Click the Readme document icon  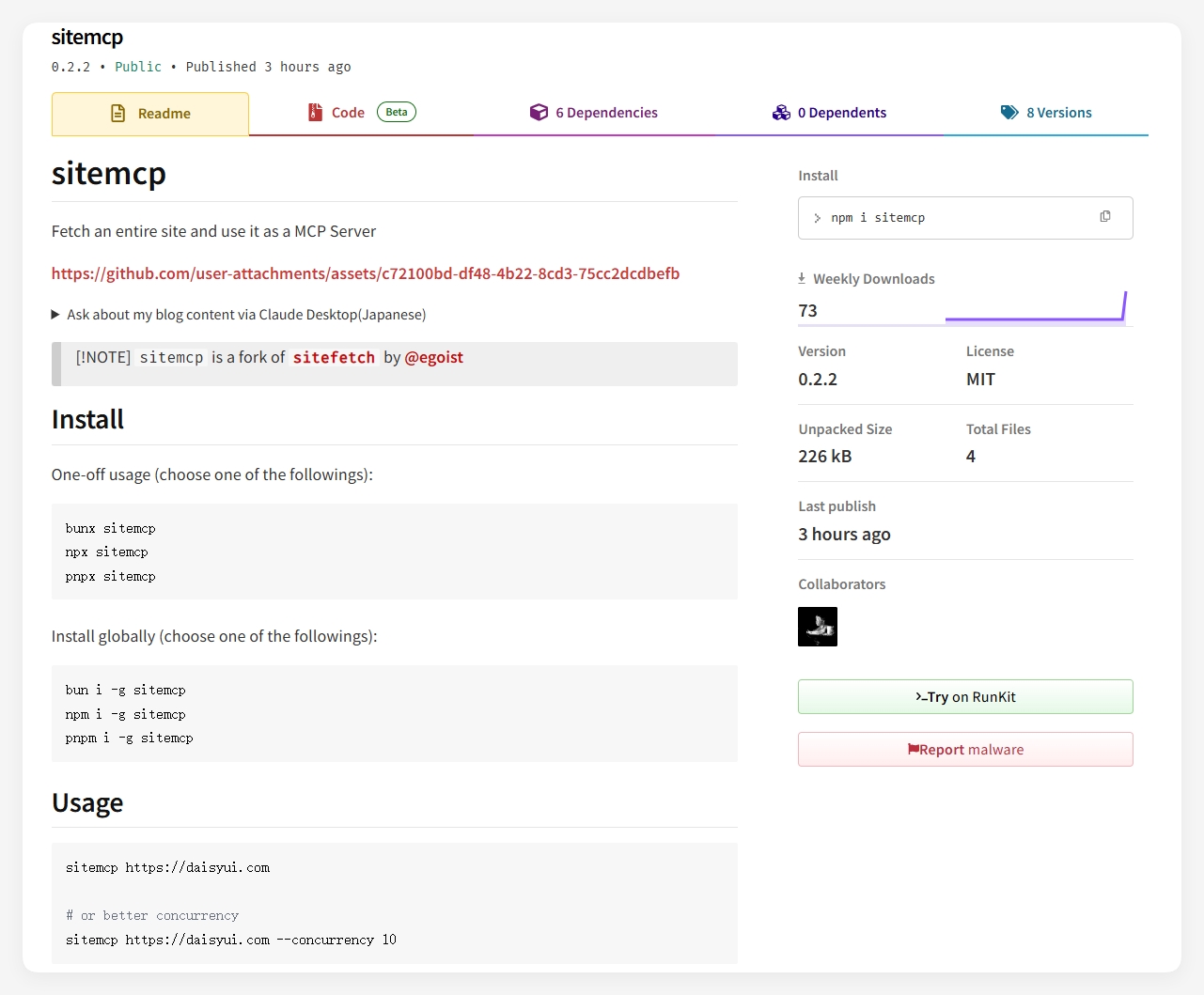[x=118, y=114]
